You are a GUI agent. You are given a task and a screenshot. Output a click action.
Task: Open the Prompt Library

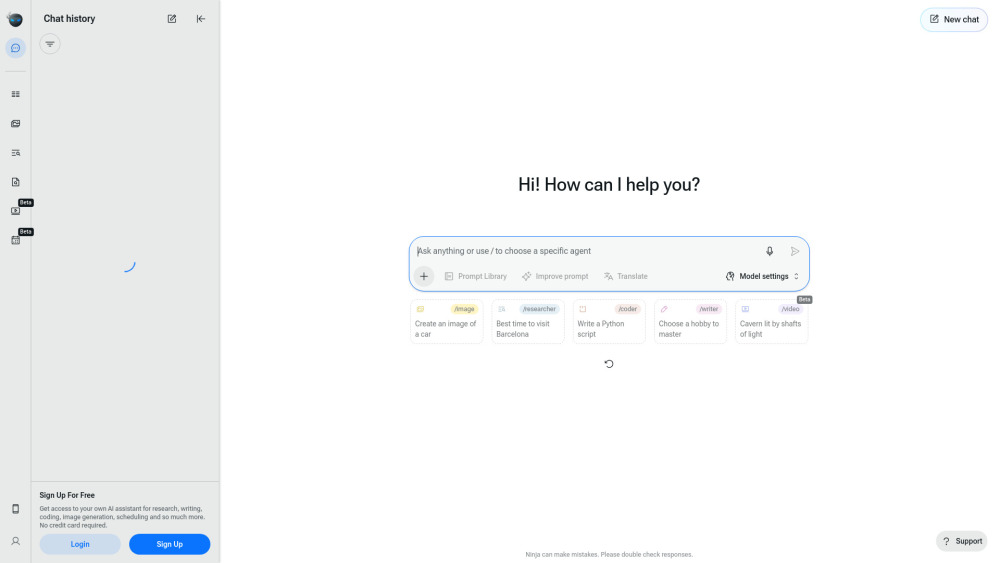tap(476, 276)
